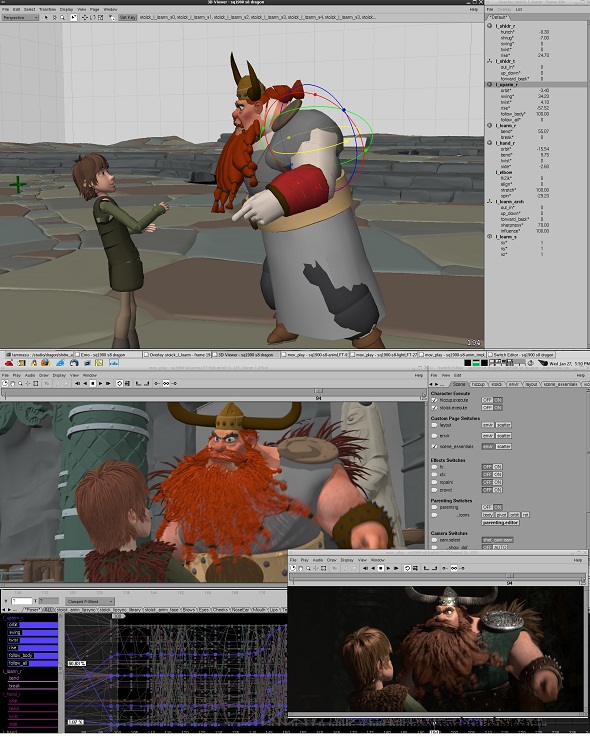Open Transform menu in 3D Viewer
590x737 pixels.
coord(47,9)
